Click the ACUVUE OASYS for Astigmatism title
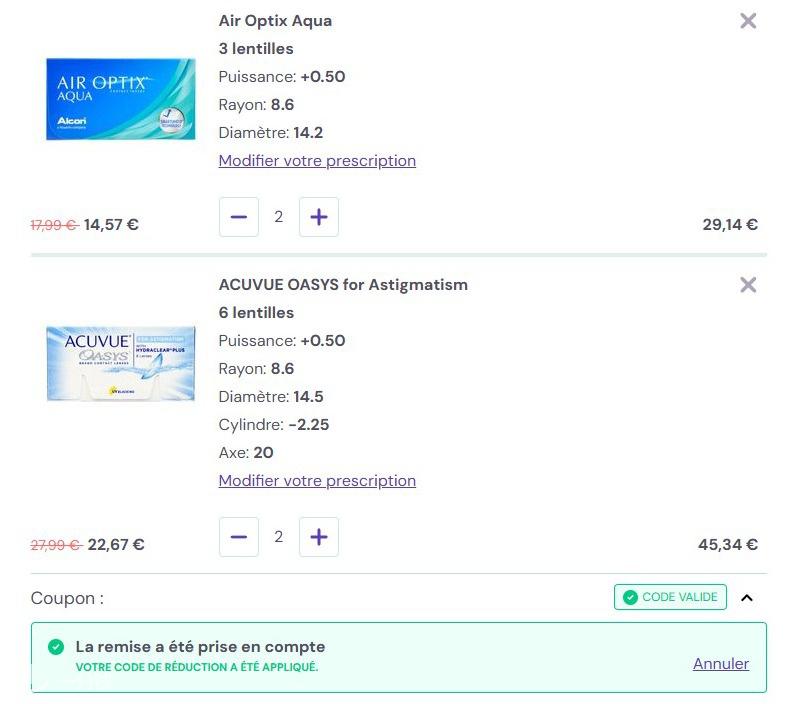This screenshot has height=704, width=810. click(x=343, y=285)
